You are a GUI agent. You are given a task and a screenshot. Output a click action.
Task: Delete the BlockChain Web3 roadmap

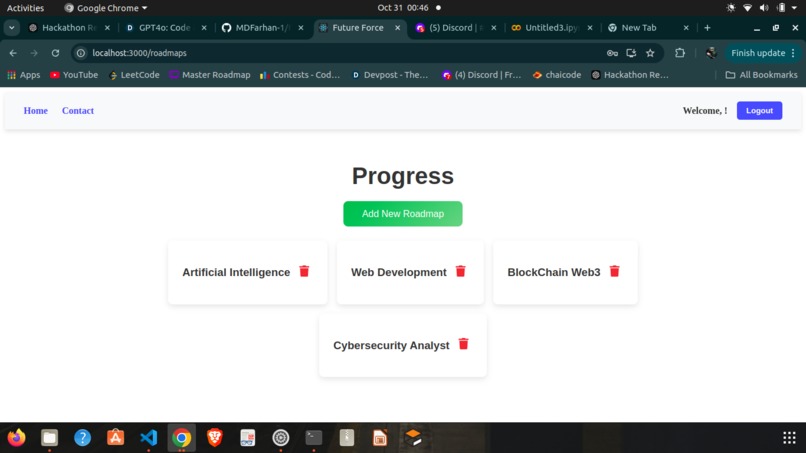coord(614,271)
